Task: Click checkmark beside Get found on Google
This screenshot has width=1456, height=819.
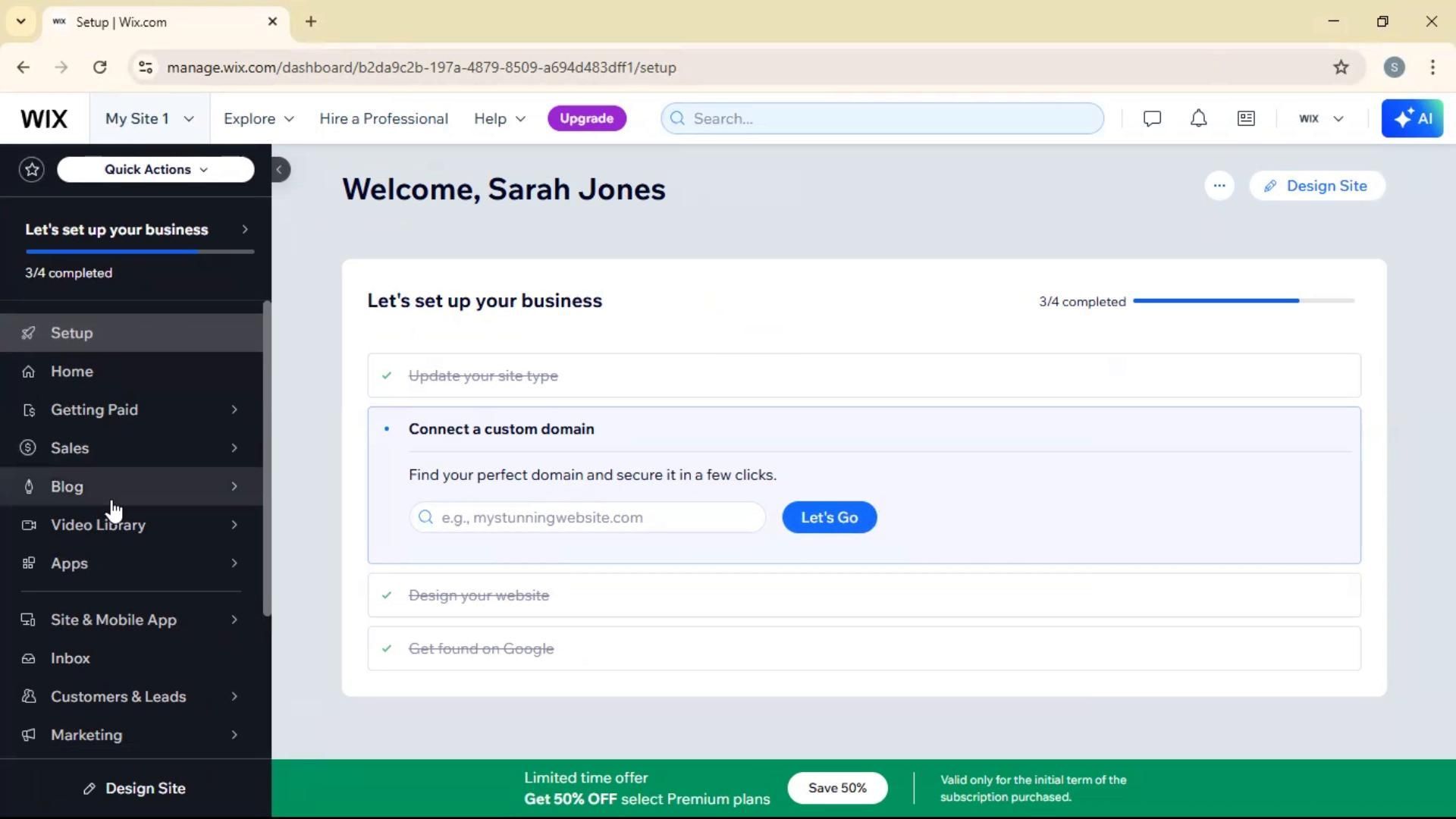Action: point(387,648)
